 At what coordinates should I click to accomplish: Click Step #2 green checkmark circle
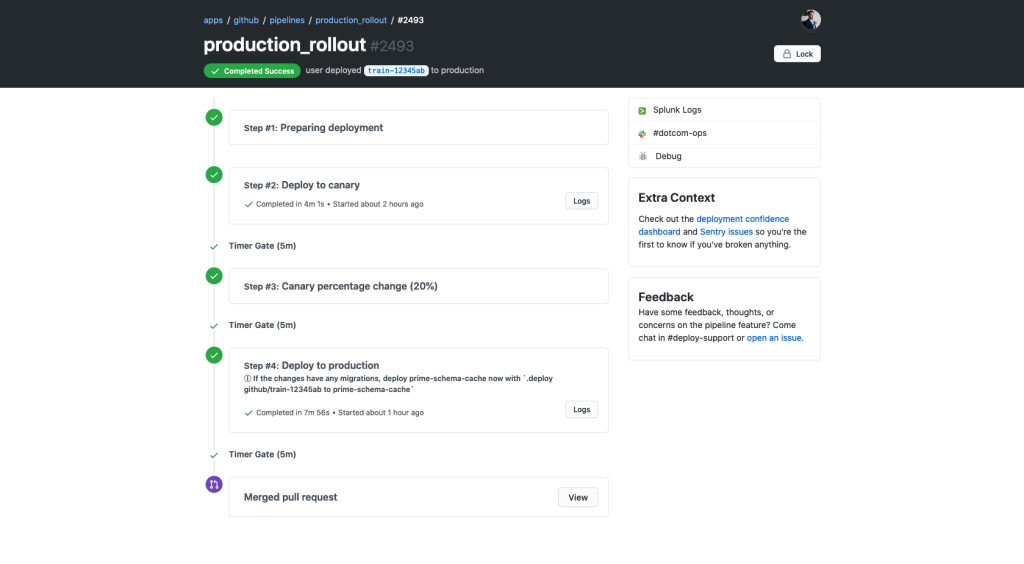pyautogui.click(x=214, y=175)
